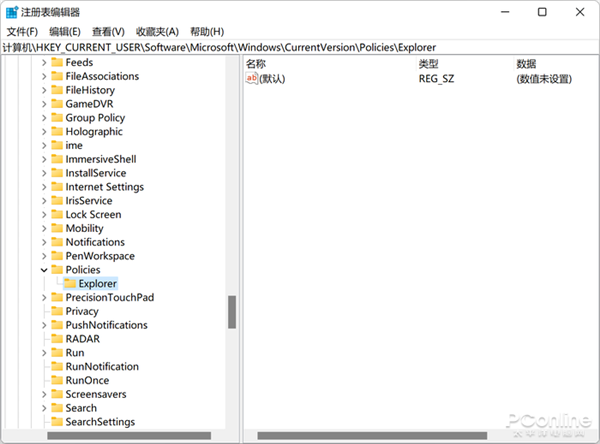Image resolution: width=600 pixels, height=444 pixels.
Task: Click the folder icon beside Lock Screen
Action: pos(57,215)
